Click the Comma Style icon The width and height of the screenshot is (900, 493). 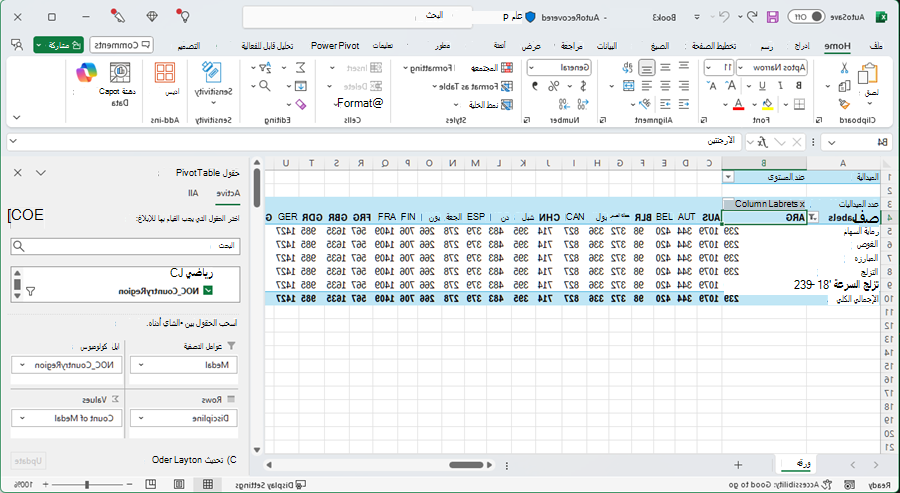pyautogui.click(x=535, y=86)
